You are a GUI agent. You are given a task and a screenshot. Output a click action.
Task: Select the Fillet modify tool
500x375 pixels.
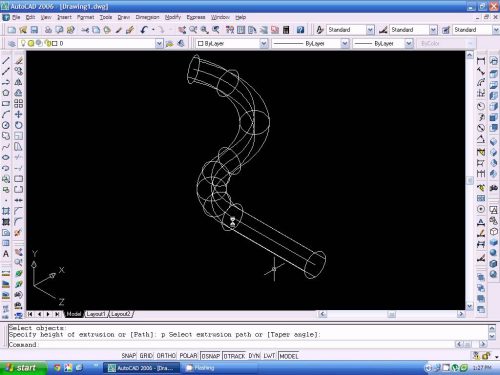pyautogui.click(x=18, y=221)
